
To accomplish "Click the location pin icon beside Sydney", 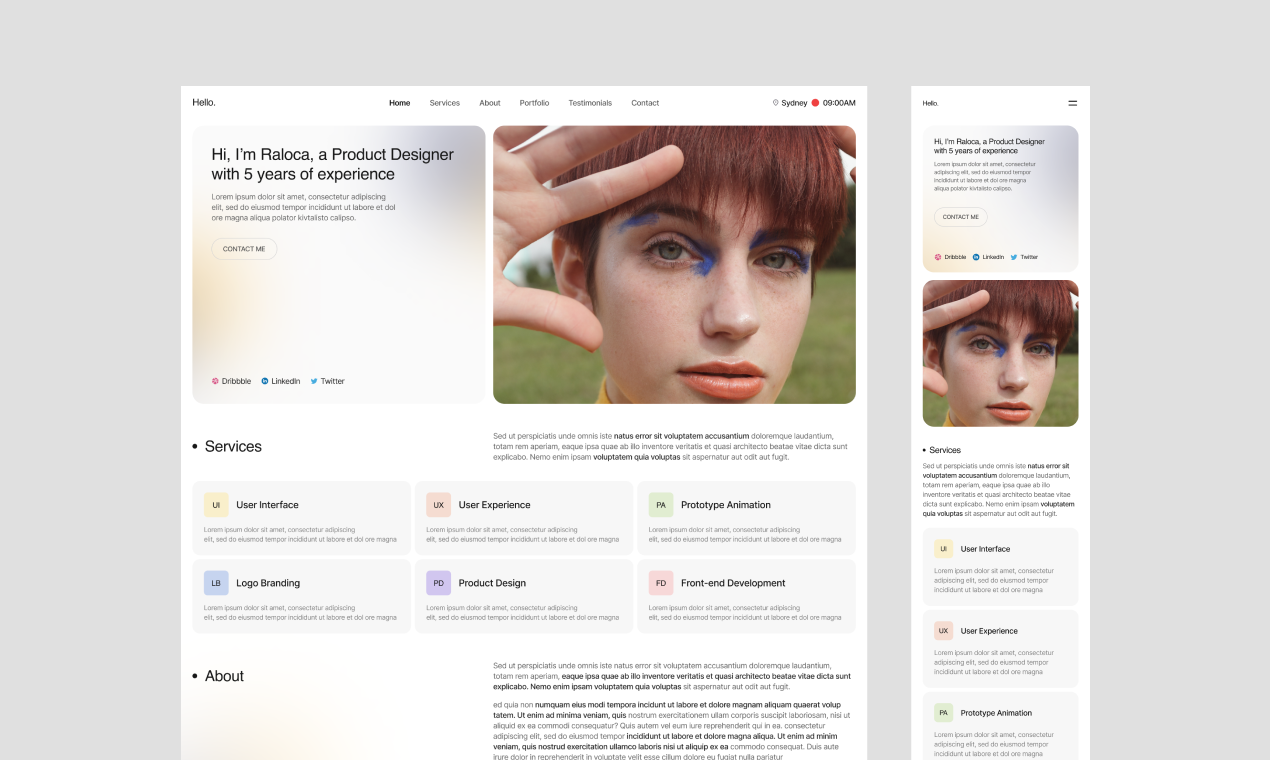I will tap(775, 103).
